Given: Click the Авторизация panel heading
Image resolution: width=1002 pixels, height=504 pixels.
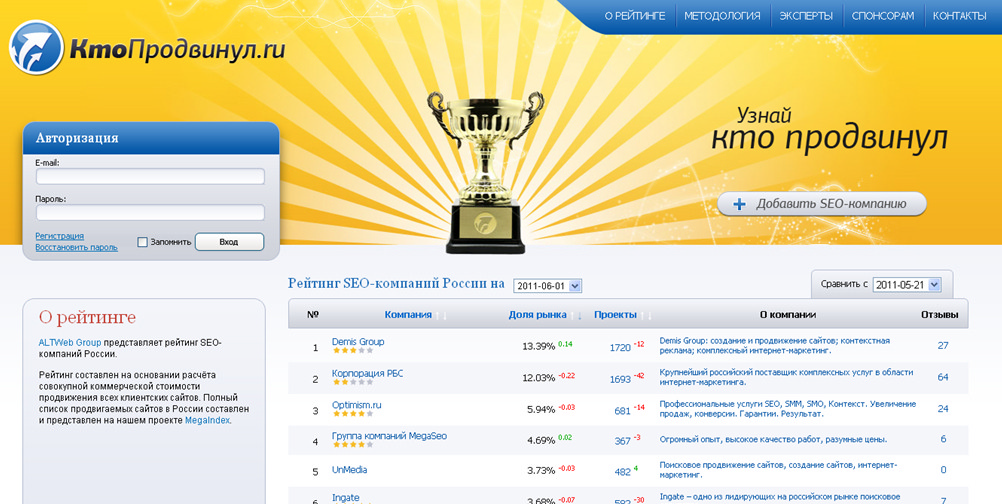Looking at the screenshot, I should 77,138.
